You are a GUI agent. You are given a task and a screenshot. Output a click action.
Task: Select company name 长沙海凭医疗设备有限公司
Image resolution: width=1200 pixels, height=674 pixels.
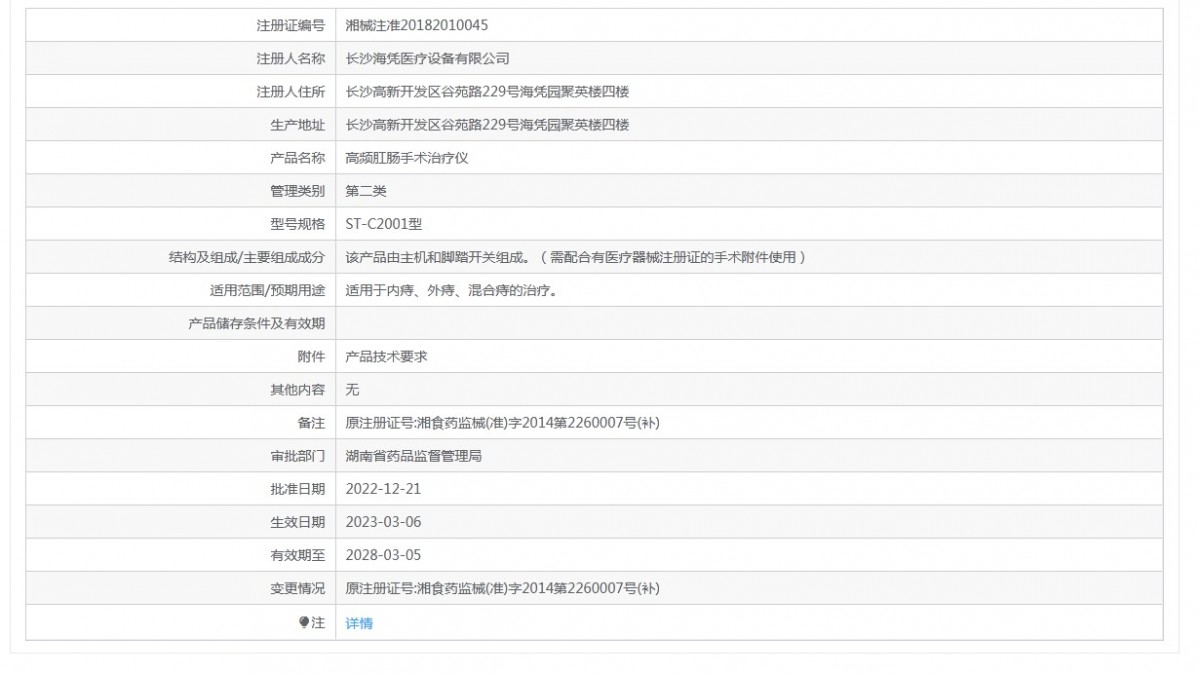pyautogui.click(x=427, y=59)
